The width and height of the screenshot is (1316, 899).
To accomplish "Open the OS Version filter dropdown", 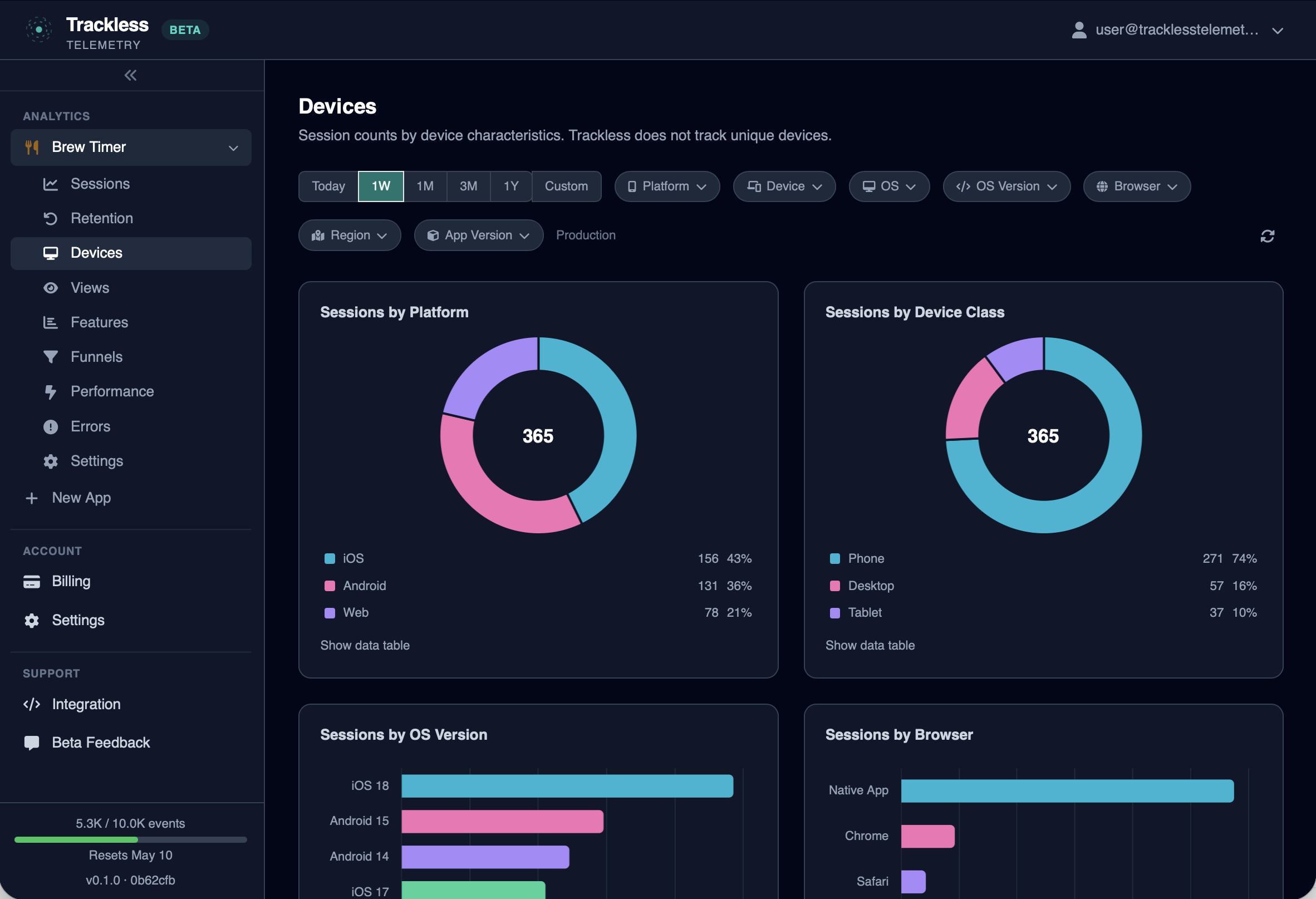I will [x=1006, y=186].
